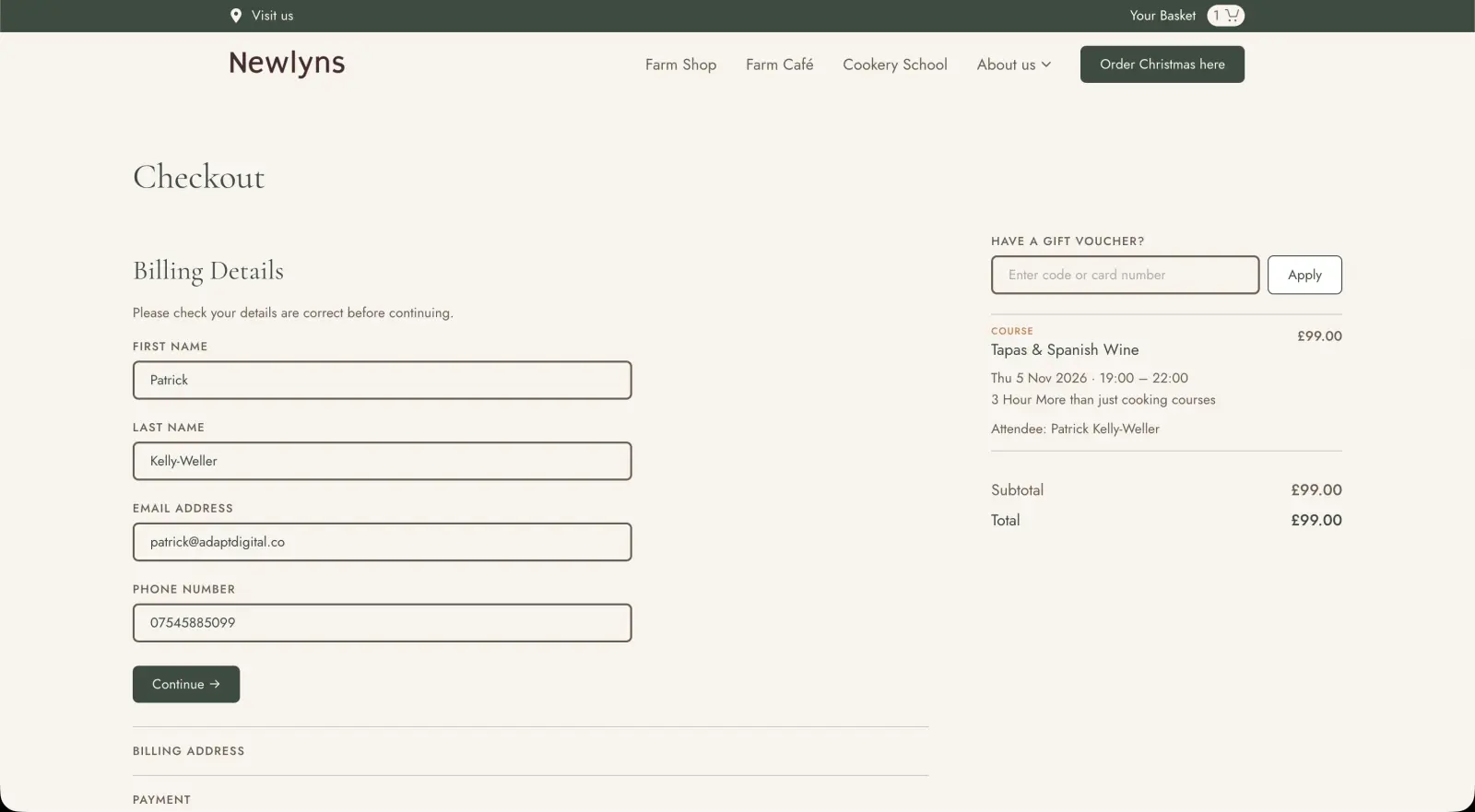Image resolution: width=1475 pixels, height=812 pixels.
Task: Click the course date Thu 5 Nov 2026
Action: click(1039, 378)
